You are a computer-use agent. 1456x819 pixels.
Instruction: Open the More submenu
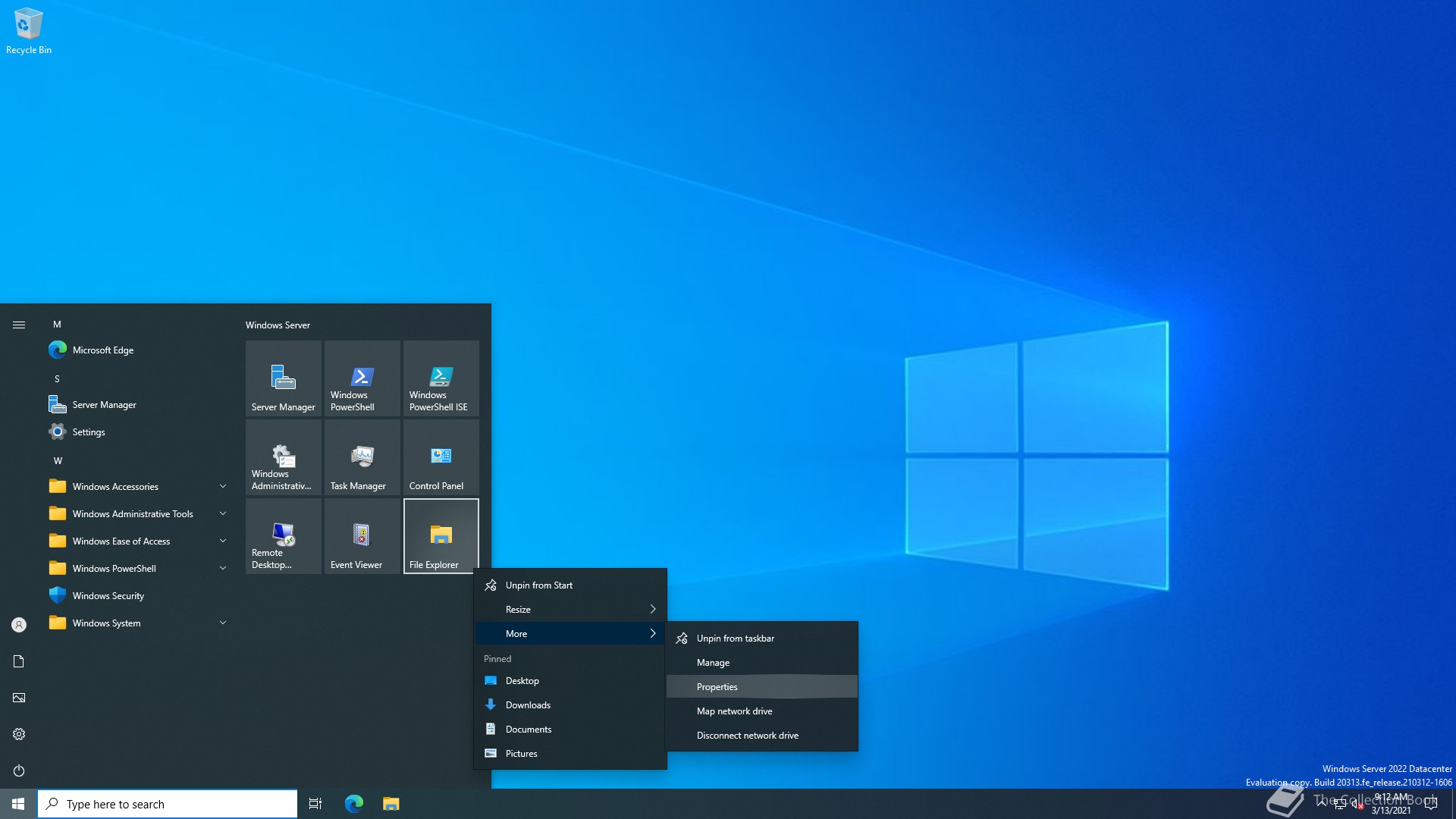point(570,633)
